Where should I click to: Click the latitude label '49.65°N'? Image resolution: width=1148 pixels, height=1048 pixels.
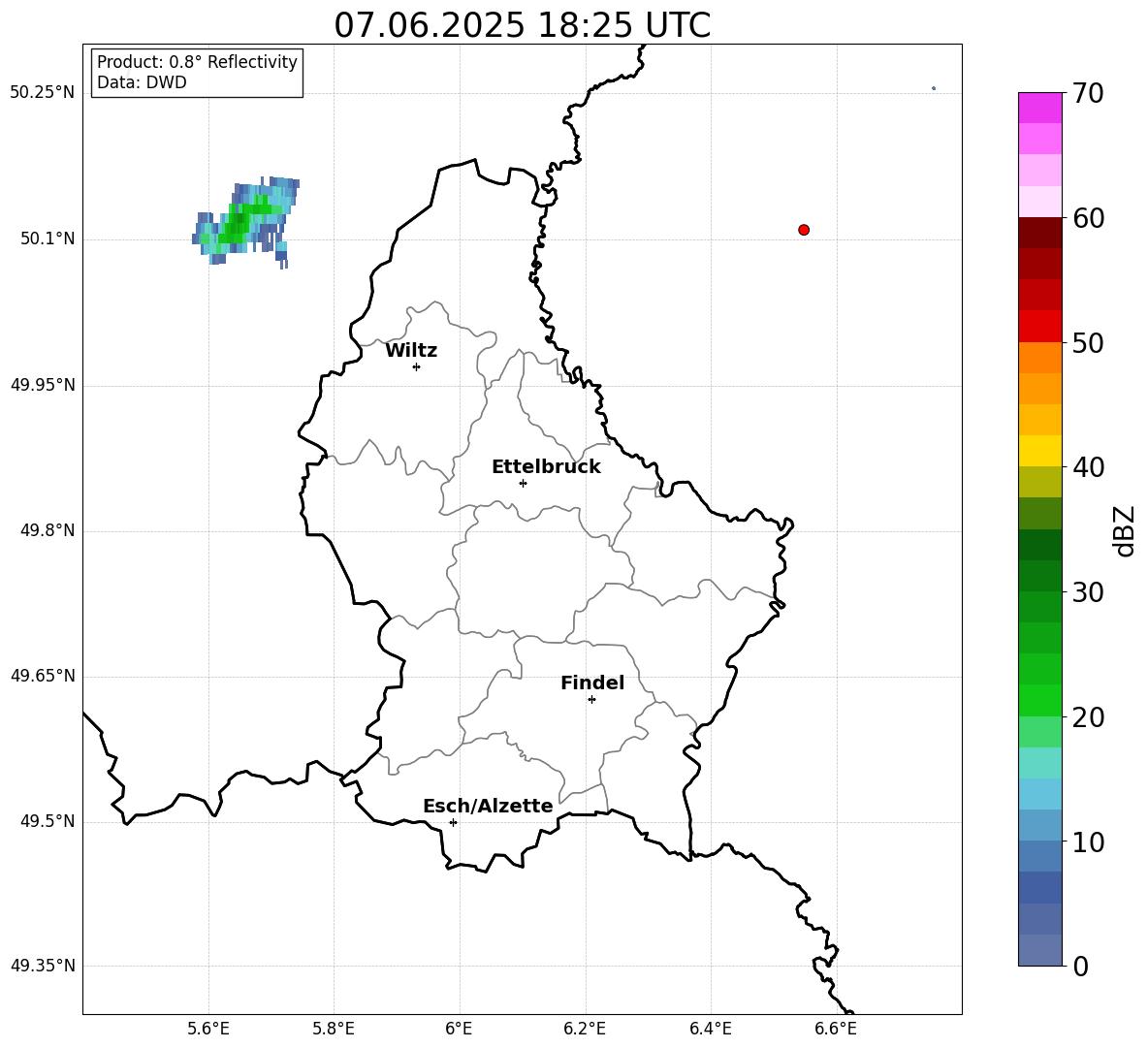[x=43, y=676]
